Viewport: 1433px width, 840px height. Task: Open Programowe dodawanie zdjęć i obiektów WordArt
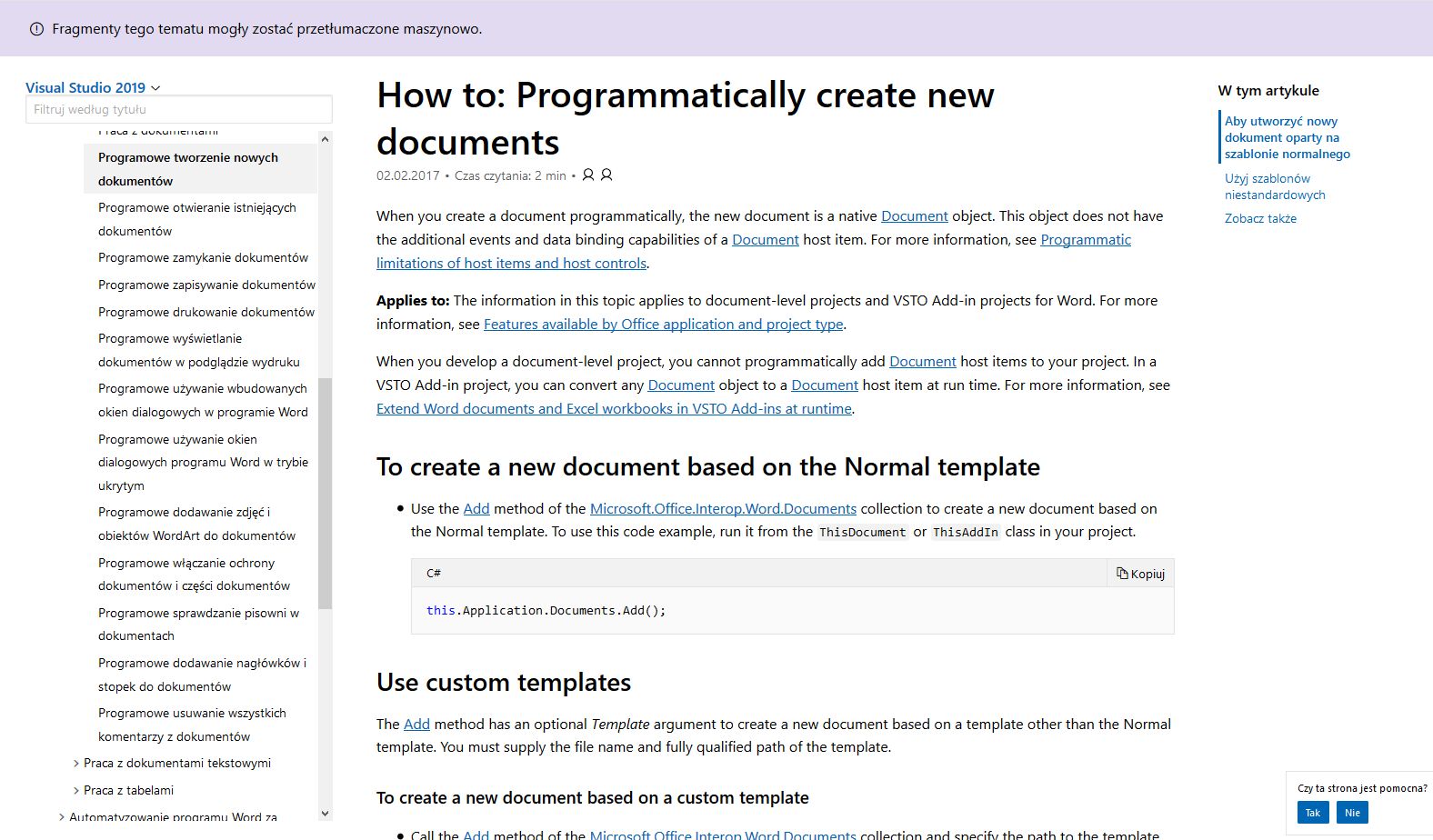tap(196, 524)
